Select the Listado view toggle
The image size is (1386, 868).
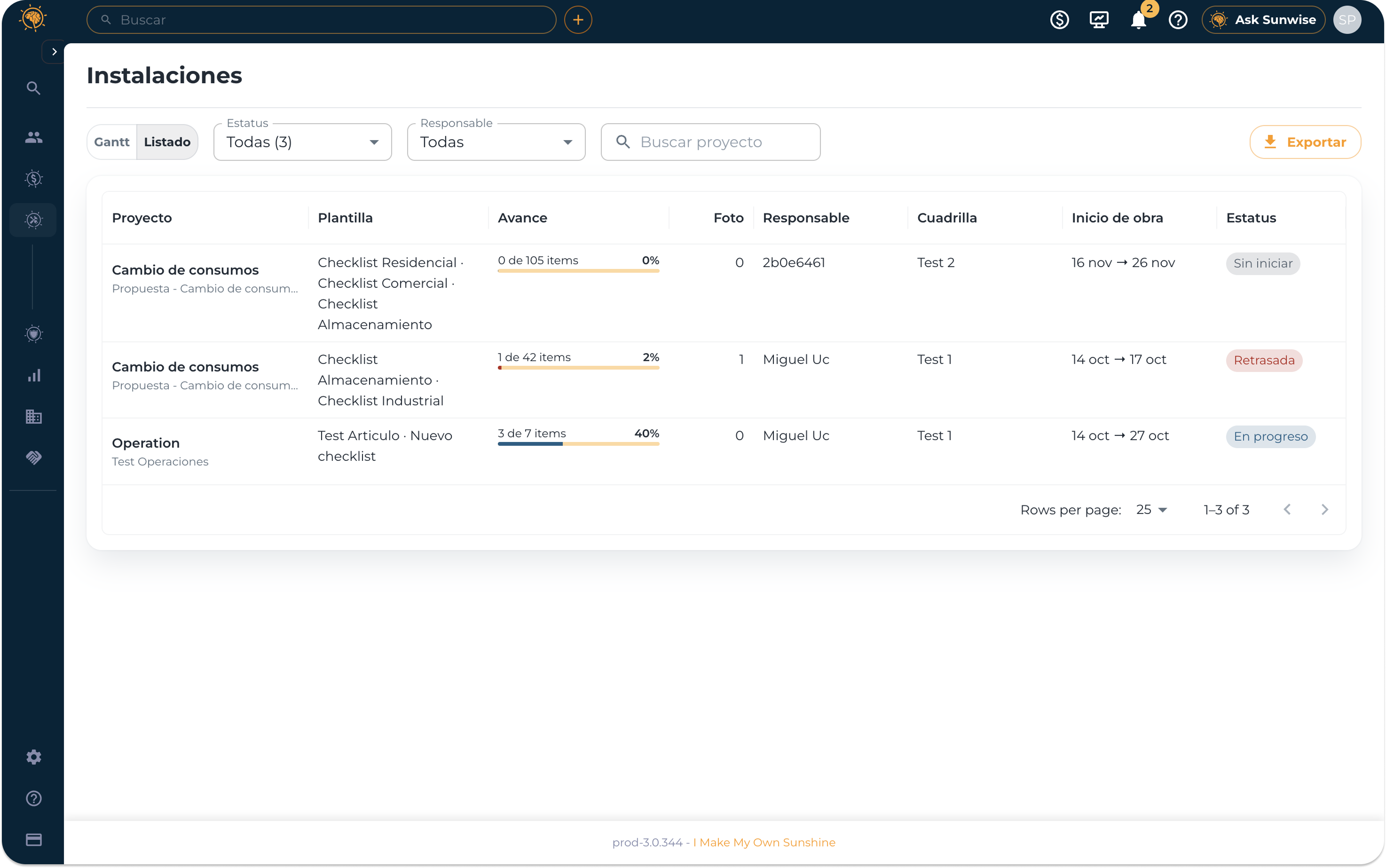pos(167,142)
